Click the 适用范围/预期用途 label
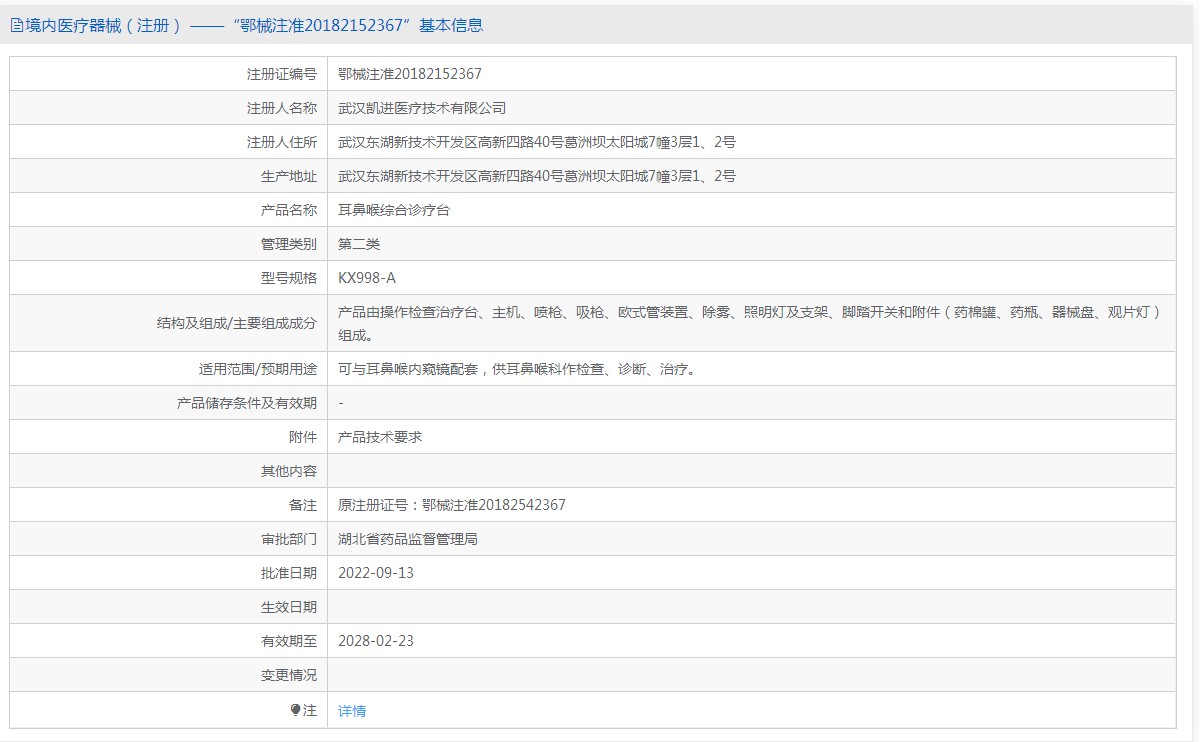The image size is (1200, 742). (x=258, y=369)
